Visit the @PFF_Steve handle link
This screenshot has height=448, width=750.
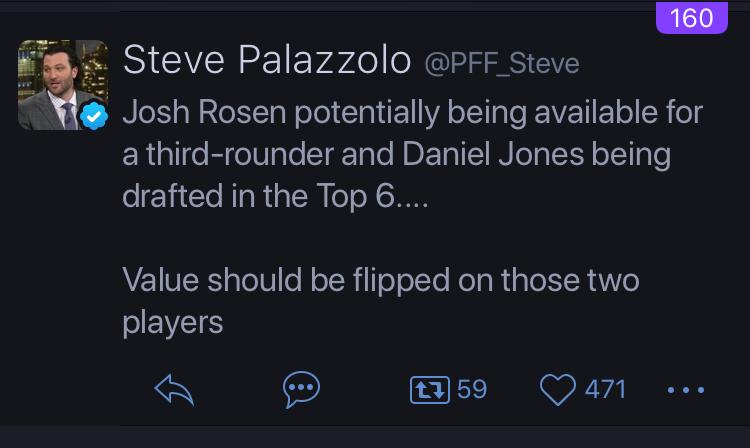click(x=502, y=65)
